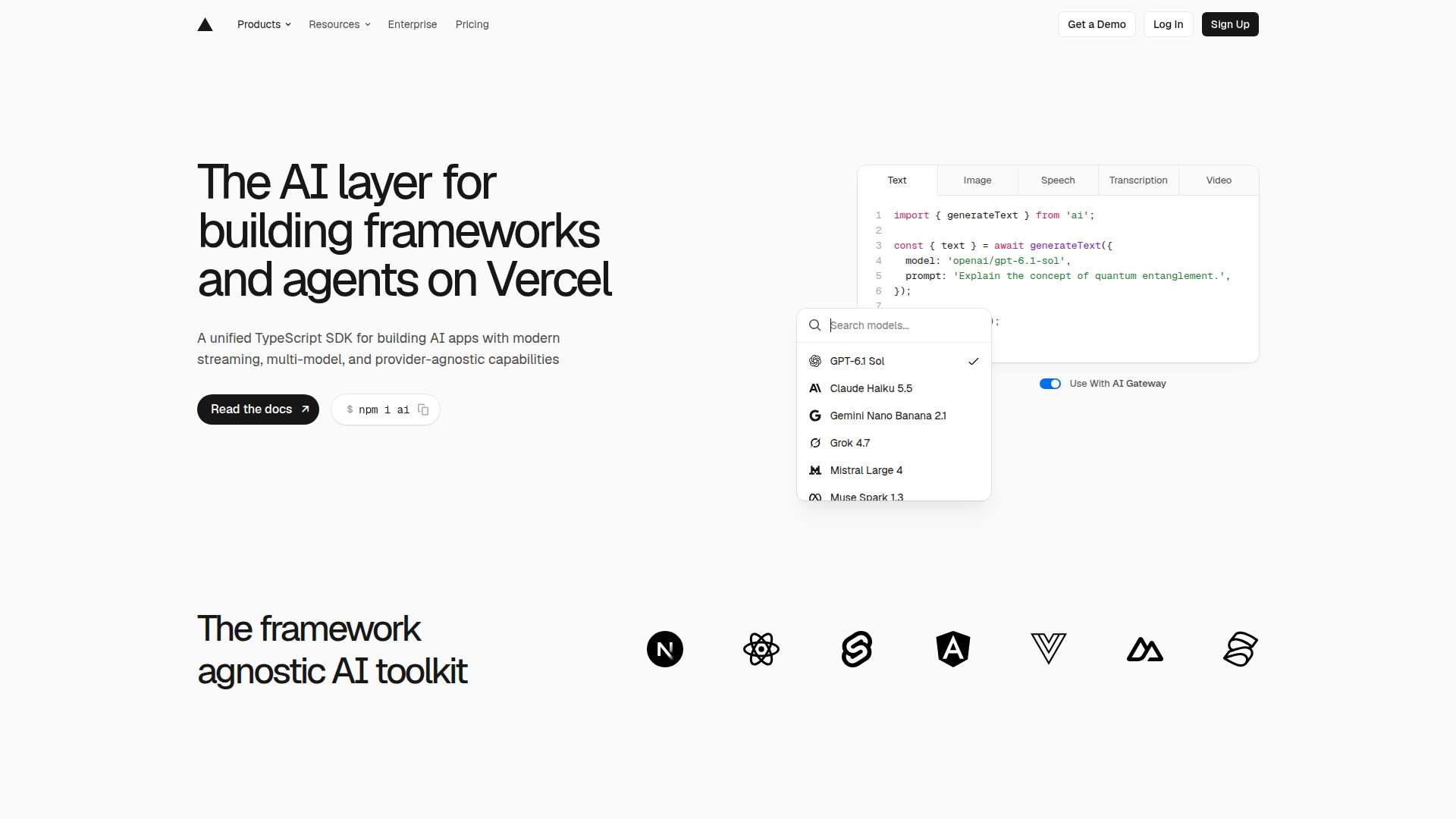The image size is (1456, 819).
Task: Switch to the Video code tab
Action: [x=1219, y=180]
